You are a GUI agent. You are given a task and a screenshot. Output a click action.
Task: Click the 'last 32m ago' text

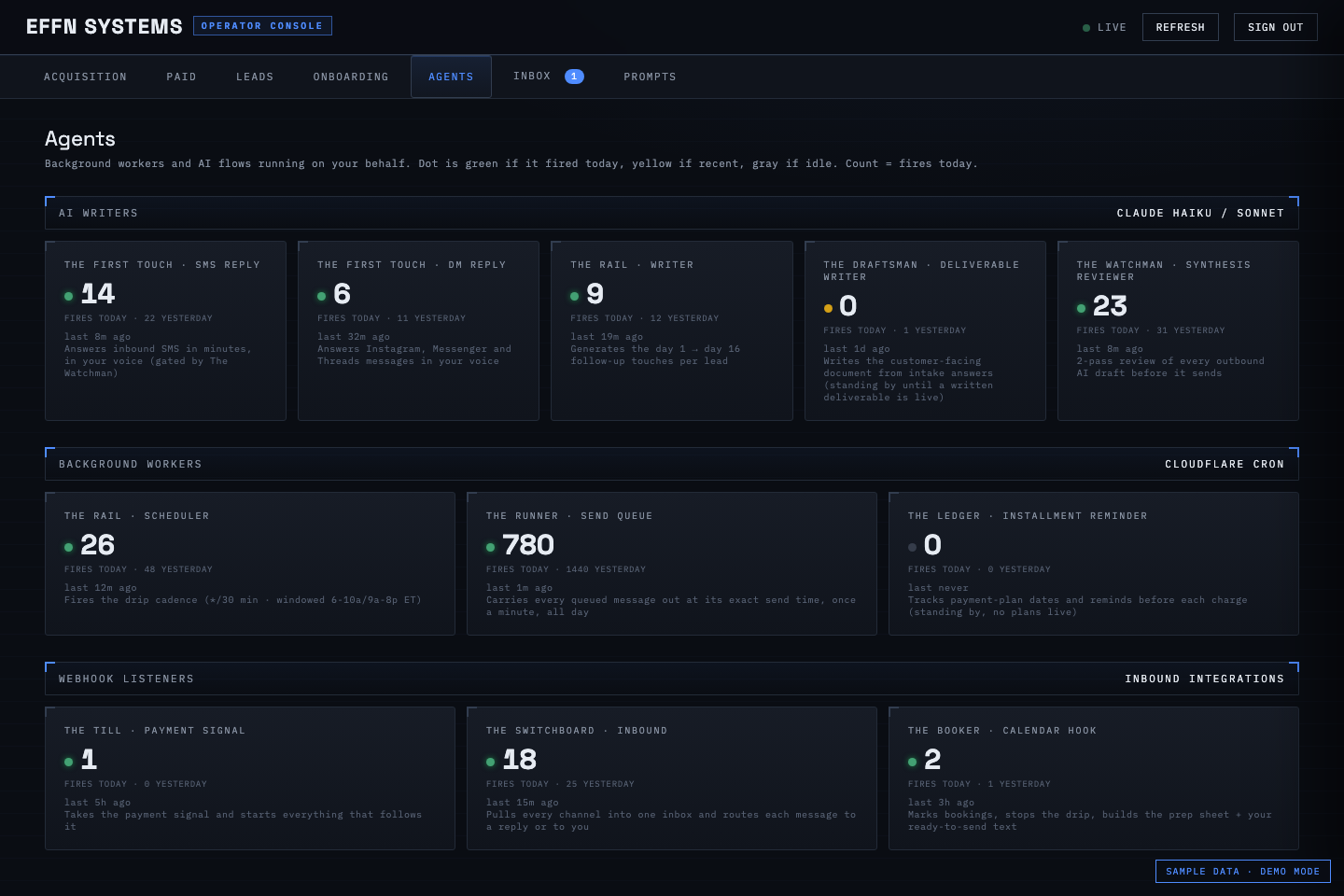354,337
